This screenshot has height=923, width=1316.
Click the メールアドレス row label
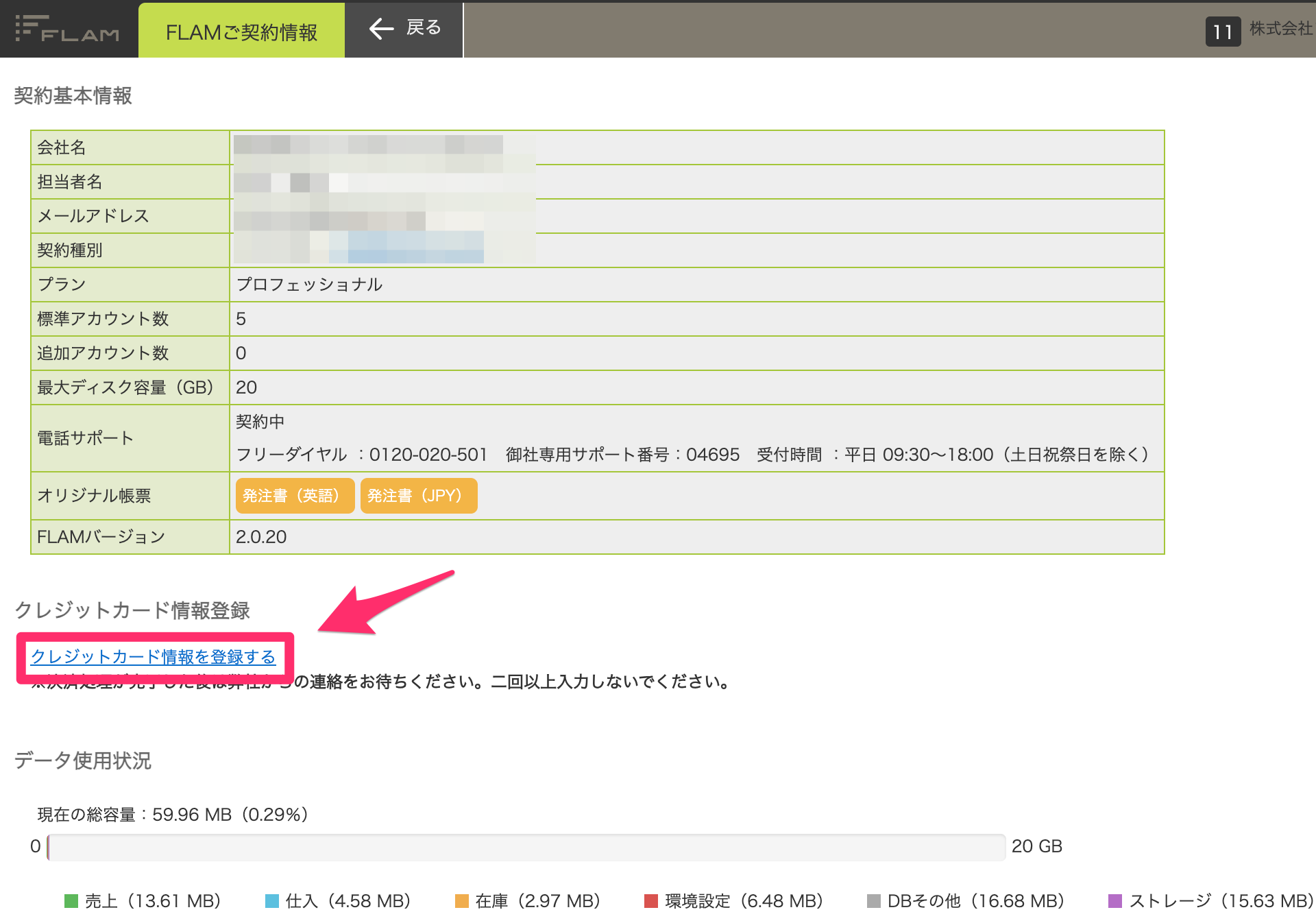[x=93, y=216]
